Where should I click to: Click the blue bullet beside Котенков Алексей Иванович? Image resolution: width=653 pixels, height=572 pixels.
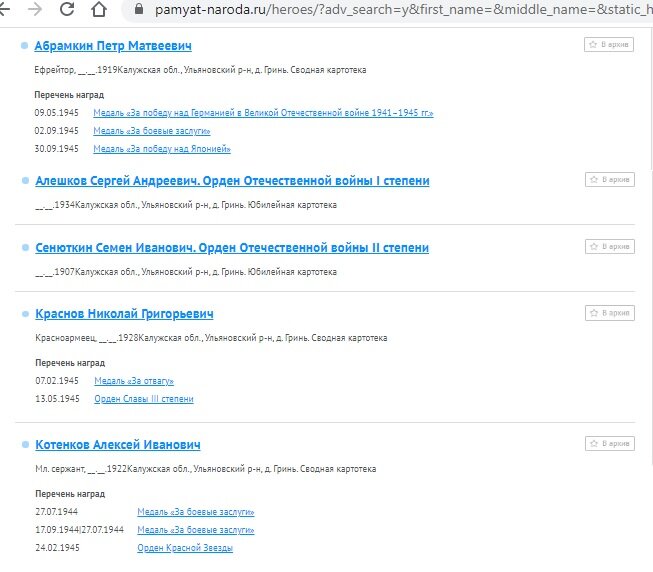[x=25, y=444]
